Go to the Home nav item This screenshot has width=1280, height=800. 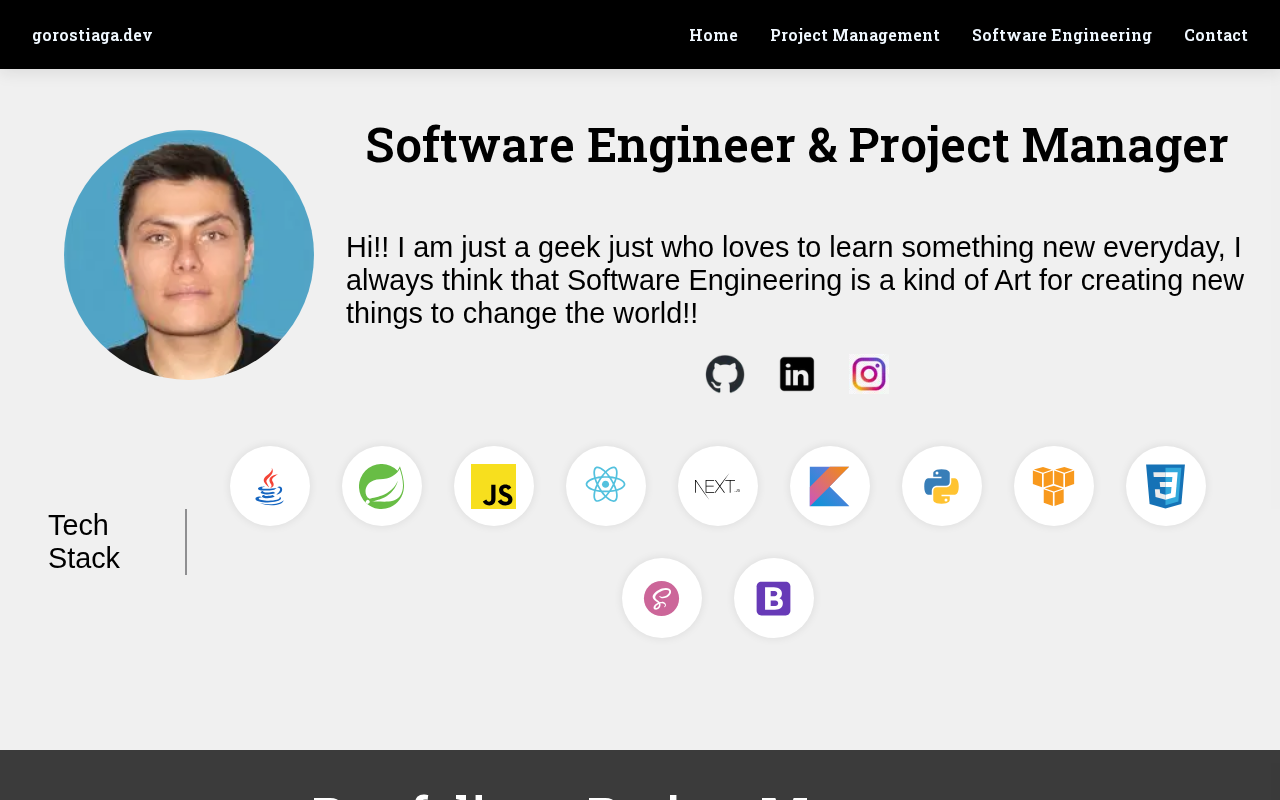[714, 35]
